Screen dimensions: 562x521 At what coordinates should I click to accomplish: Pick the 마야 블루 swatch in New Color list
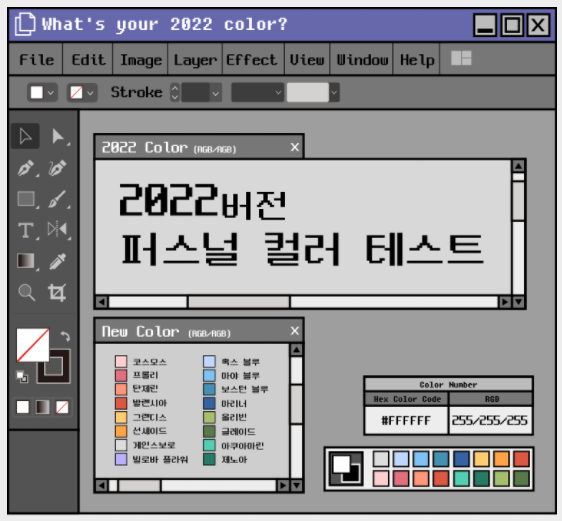[209, 375]
